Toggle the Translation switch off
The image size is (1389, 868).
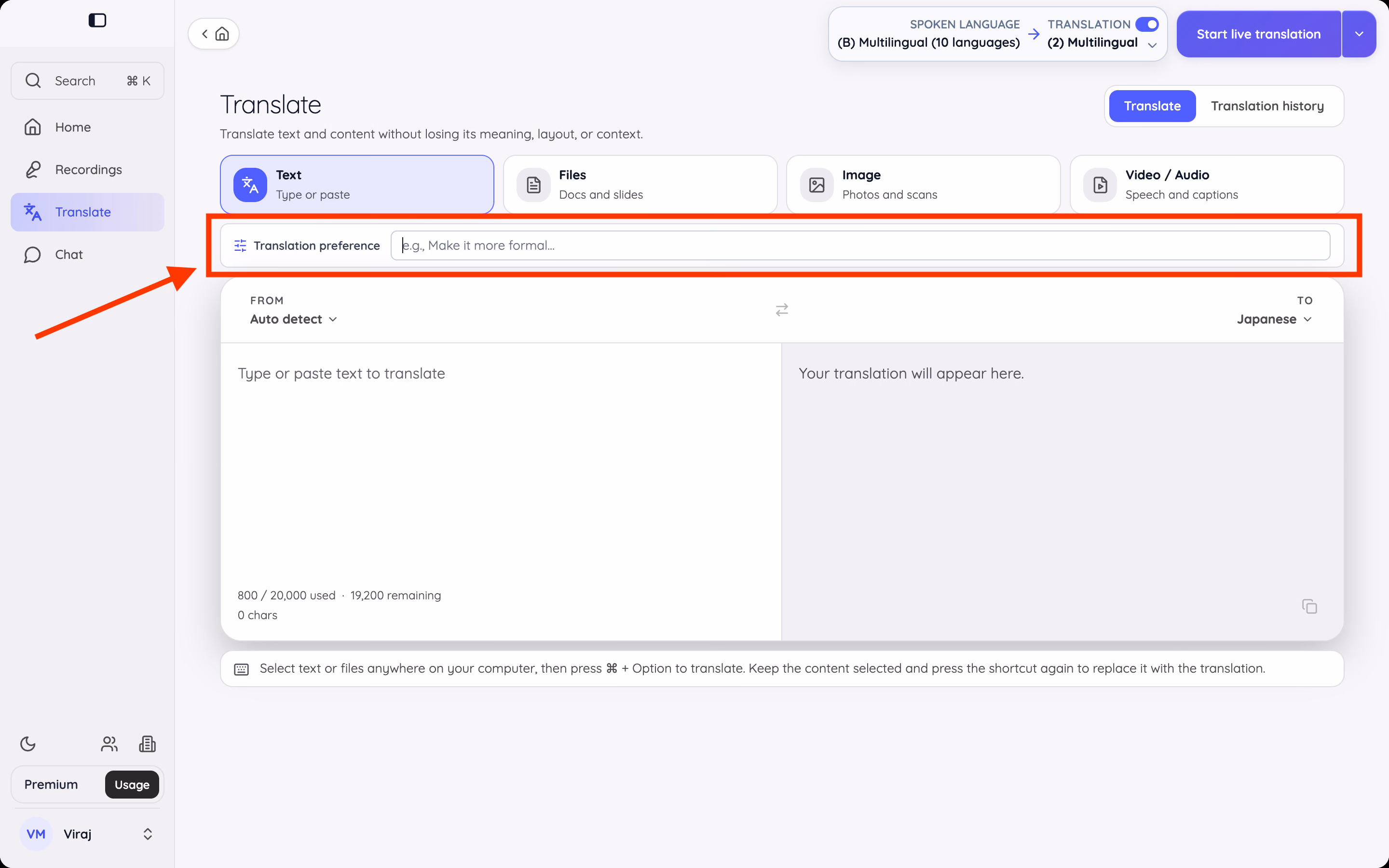tap(1147, 24)
